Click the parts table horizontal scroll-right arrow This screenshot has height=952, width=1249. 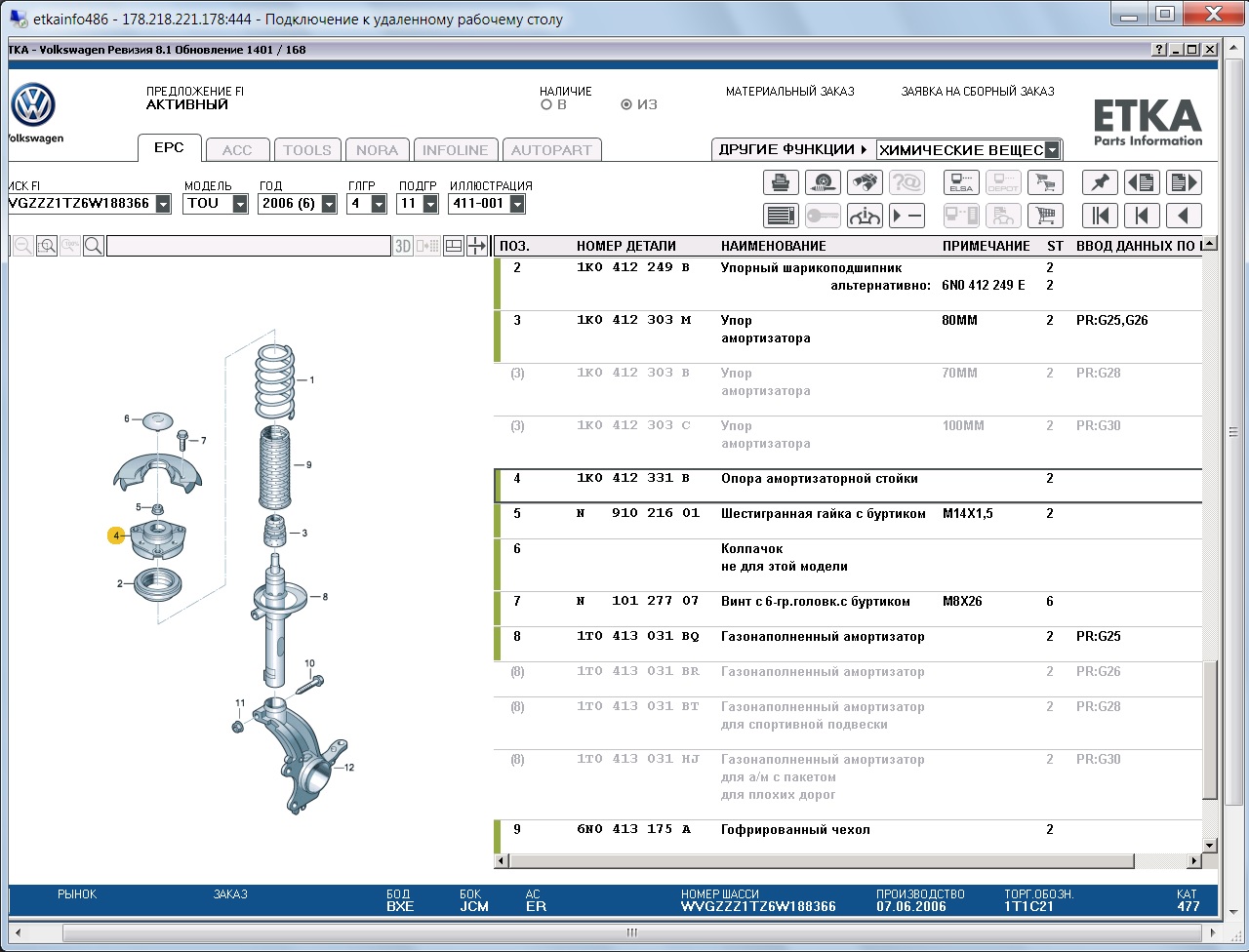(x=1193, y=861)
